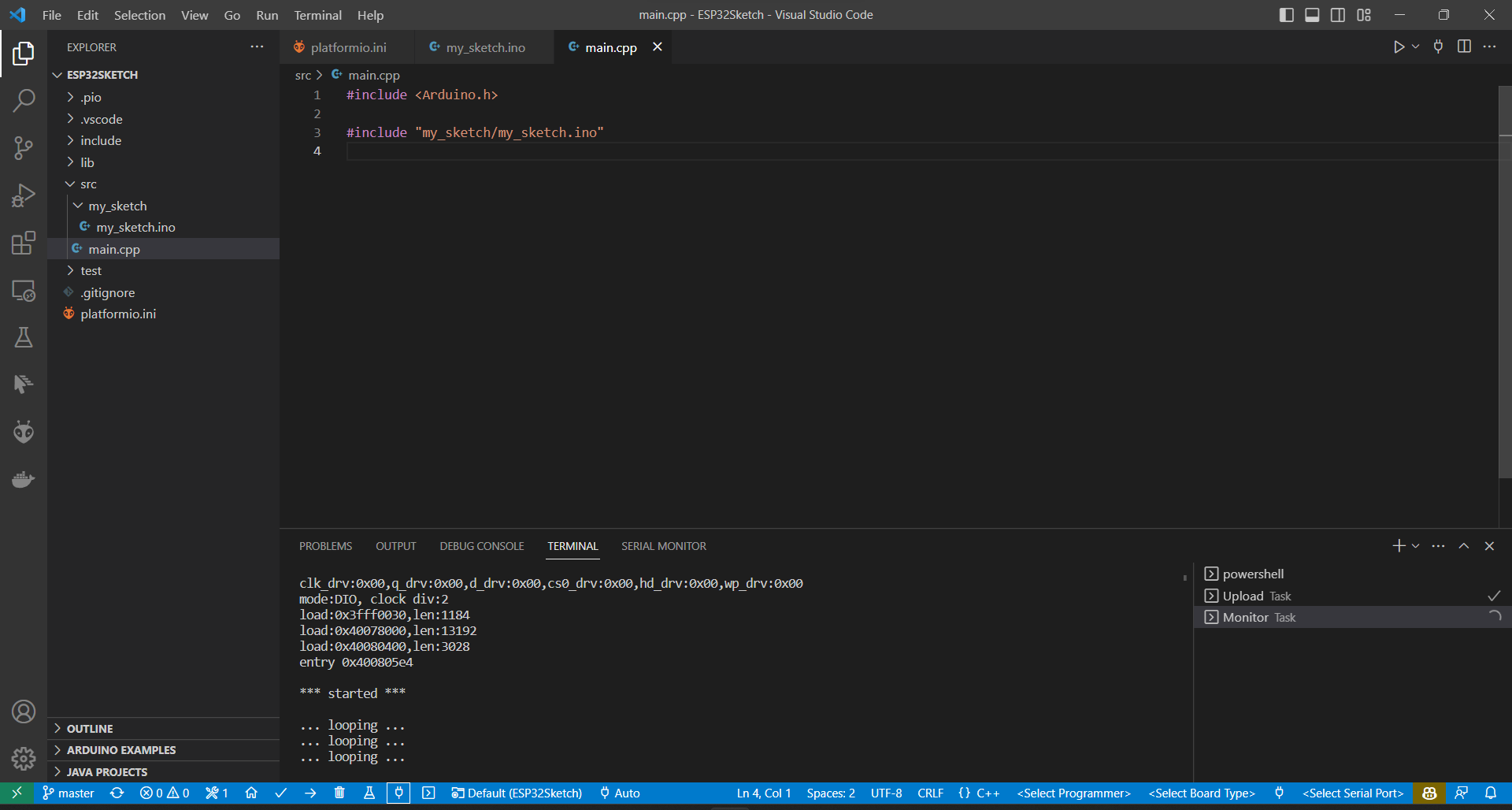Open the new terminal launch profile dropdown

[1416, 546]
